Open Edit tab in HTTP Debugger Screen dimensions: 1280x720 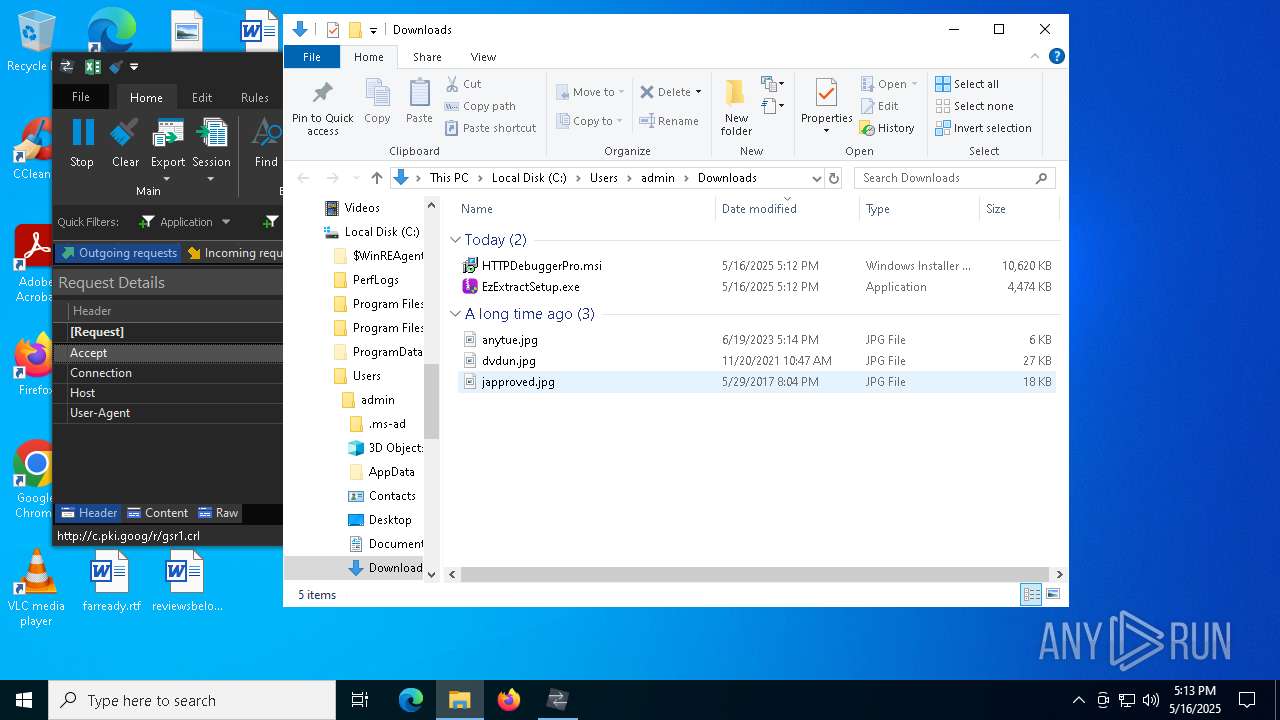point(202,97)
